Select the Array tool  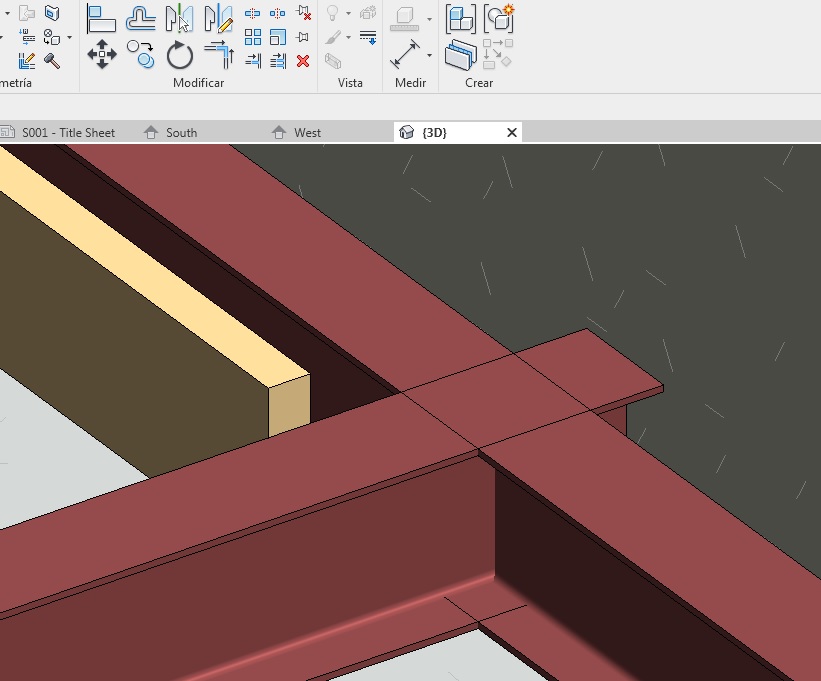point(253,37)
